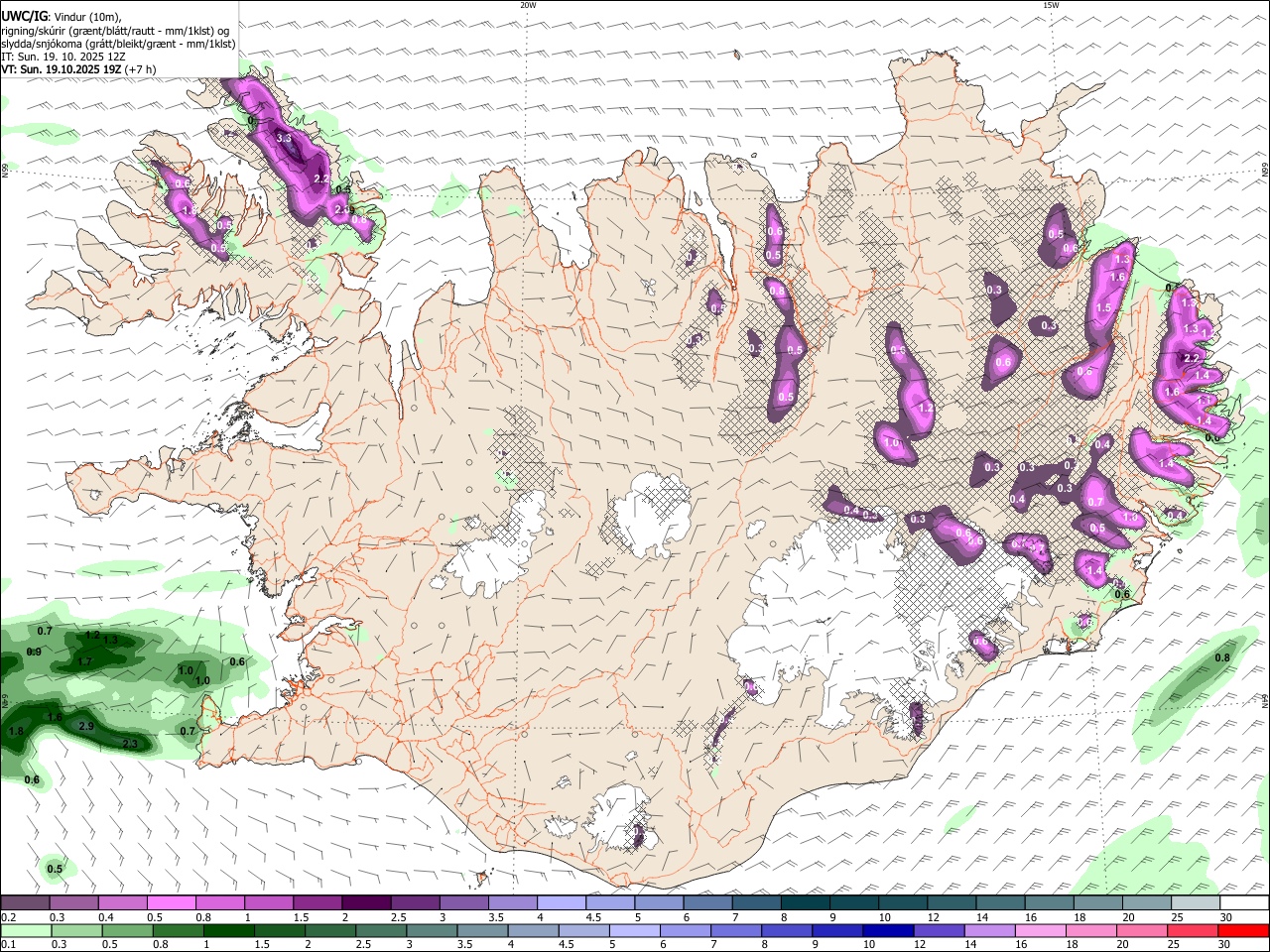Click the 1.7 rain value in the southwest green area
Image resolution: width=1270 pixels, height=952 pixels.
(x=84, y=661)
